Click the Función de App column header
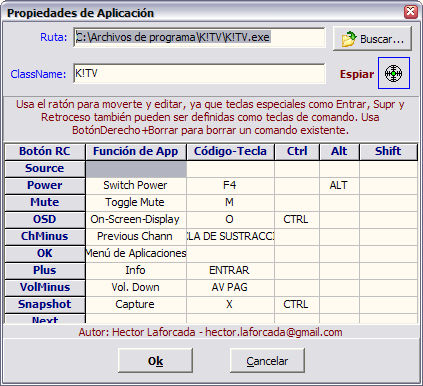Image resolution: width=423 pixels, height=386 pixels. tap(136, 152)
